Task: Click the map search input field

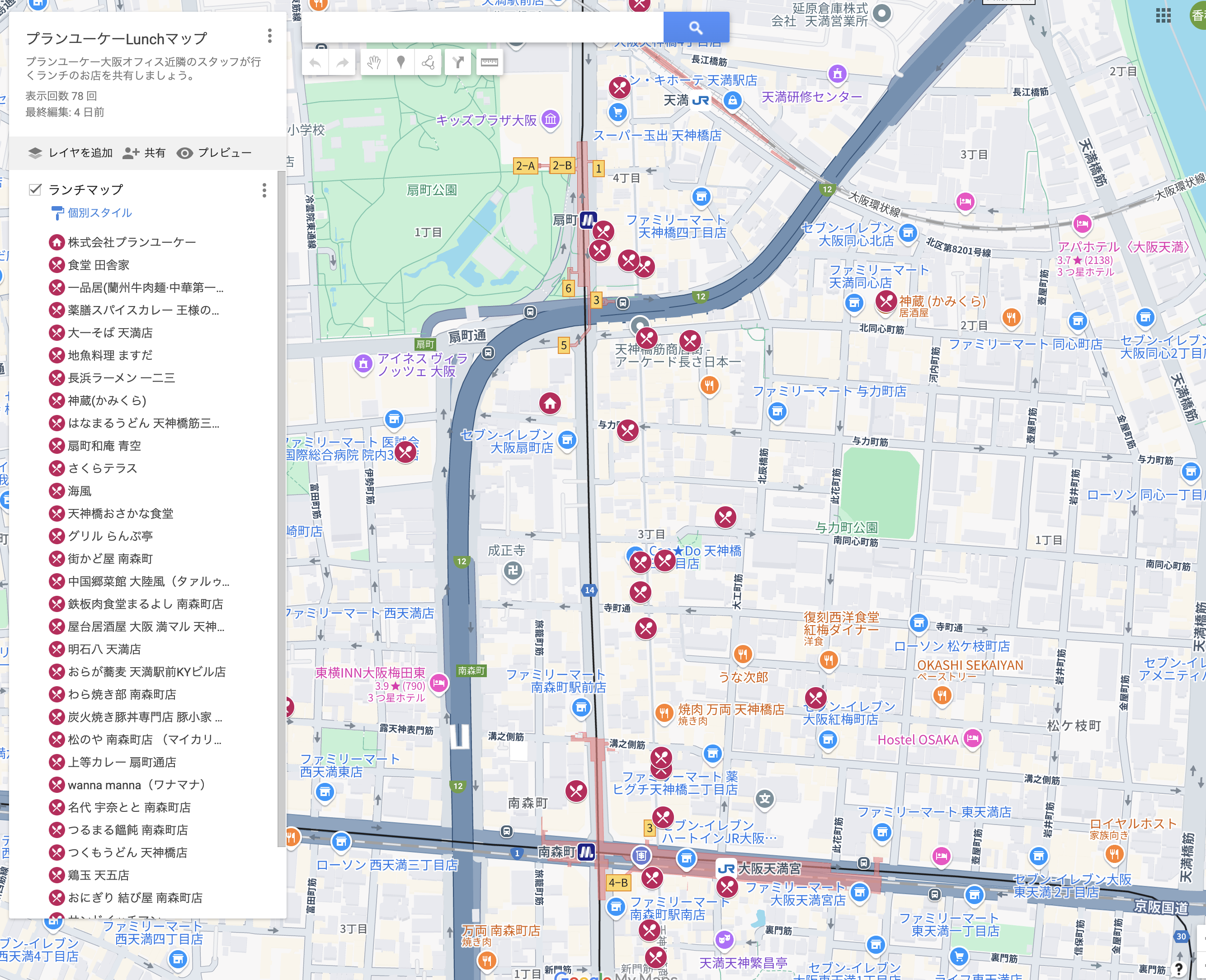Action: pos(483,27)
